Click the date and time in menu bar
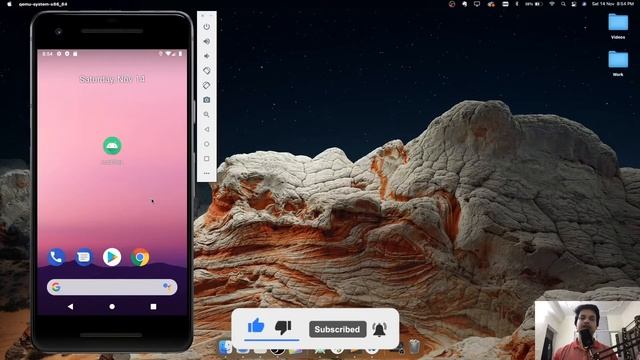640x360 pixels. (x=613, y=4)
